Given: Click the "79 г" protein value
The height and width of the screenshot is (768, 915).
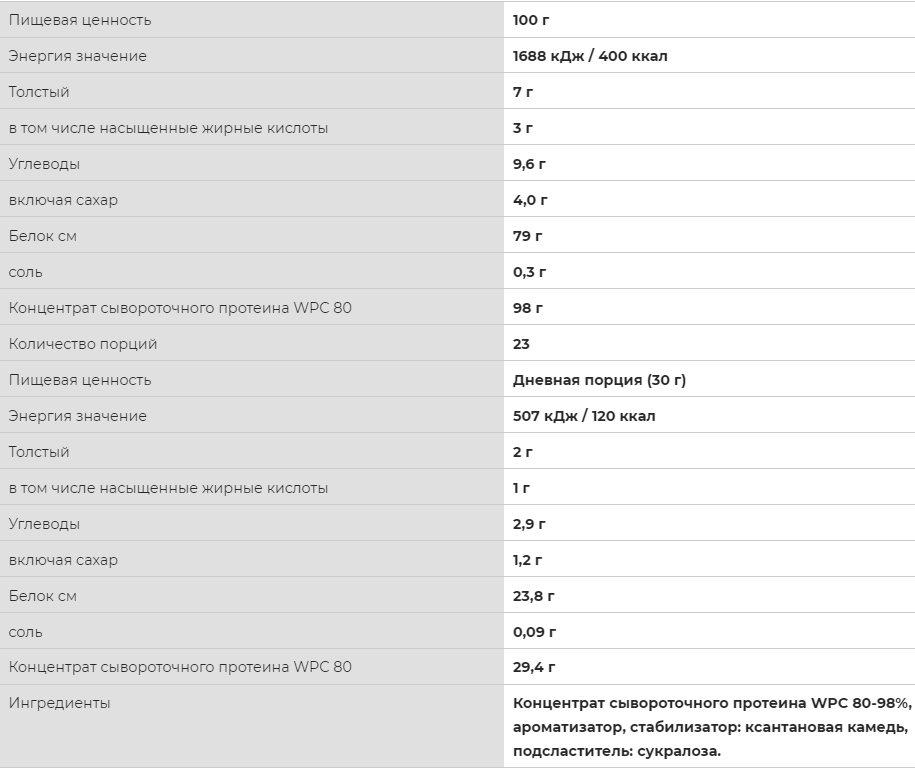Looking at the screenshot, I should point(527,236).
